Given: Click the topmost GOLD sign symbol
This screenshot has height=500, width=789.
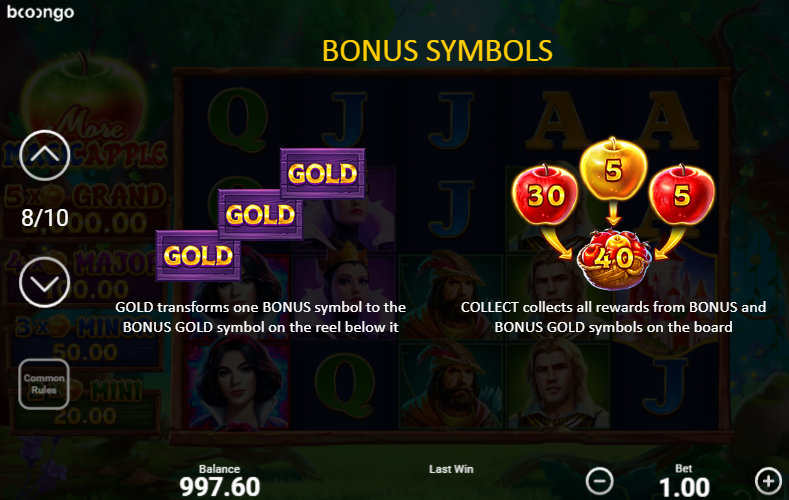Looking at the screenshot, I should click(323, 174).
